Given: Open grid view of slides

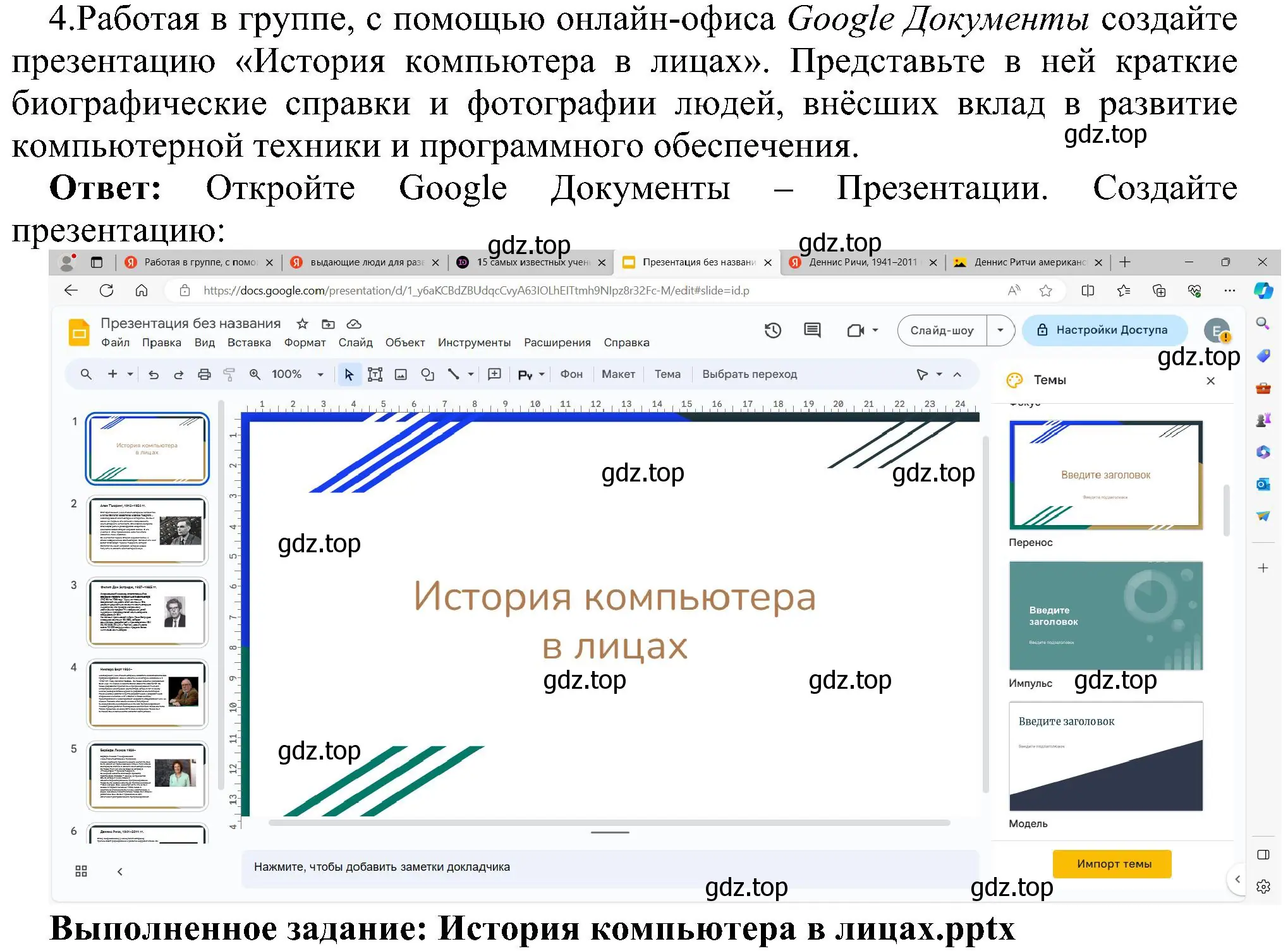Looking at the screenshot, I should 82,871.
